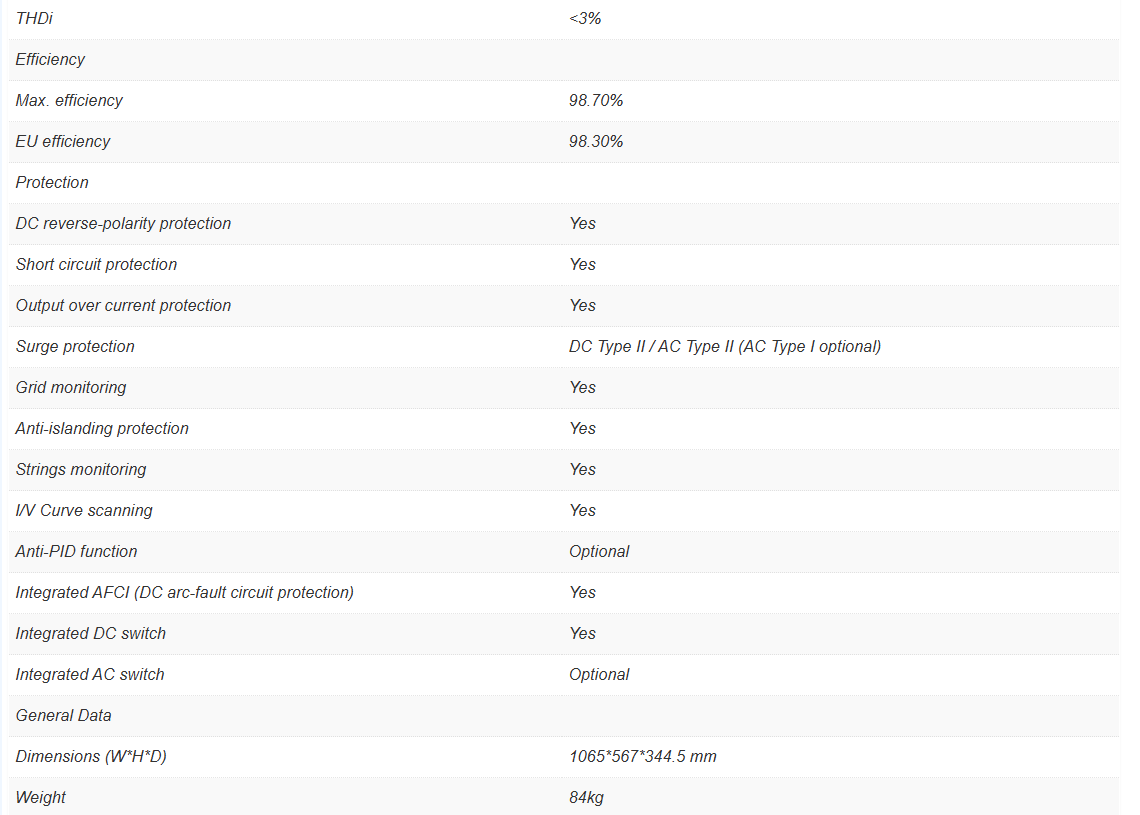Click Optional value for Anti-PID function
1140x815 pixels.
[x=599, y=551]
